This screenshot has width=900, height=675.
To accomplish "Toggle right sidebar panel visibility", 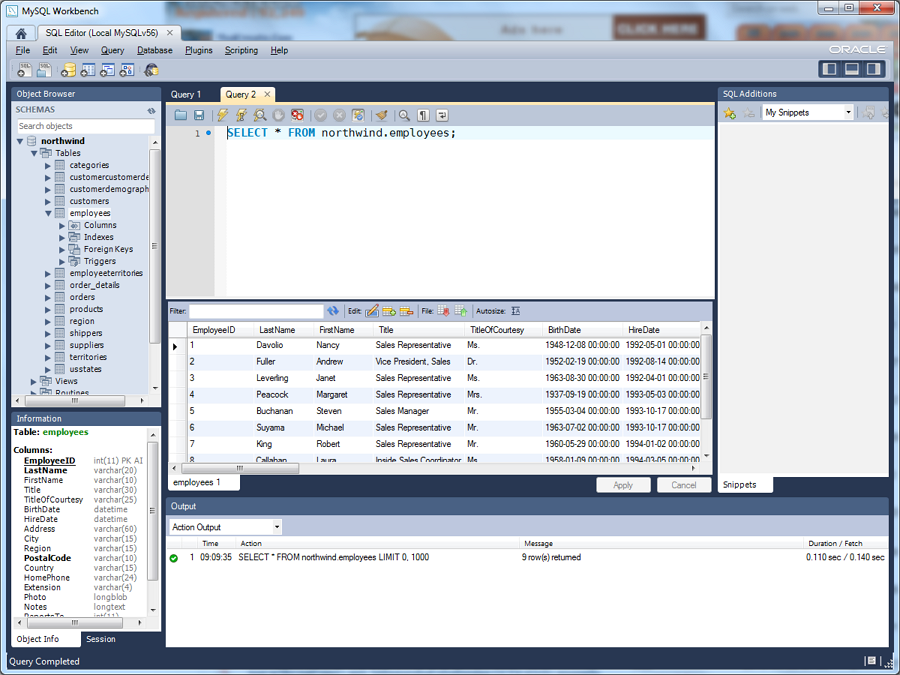I will point(874,69).
